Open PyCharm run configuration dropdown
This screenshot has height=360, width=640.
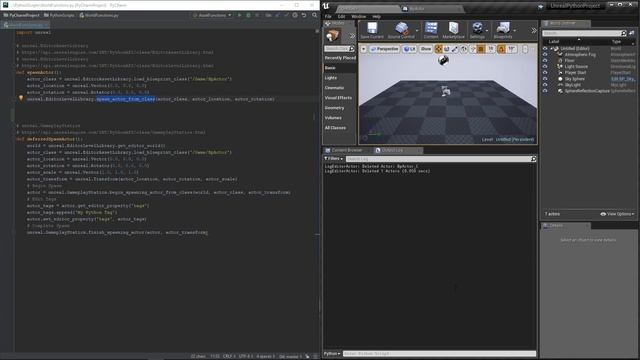(212, 15)
